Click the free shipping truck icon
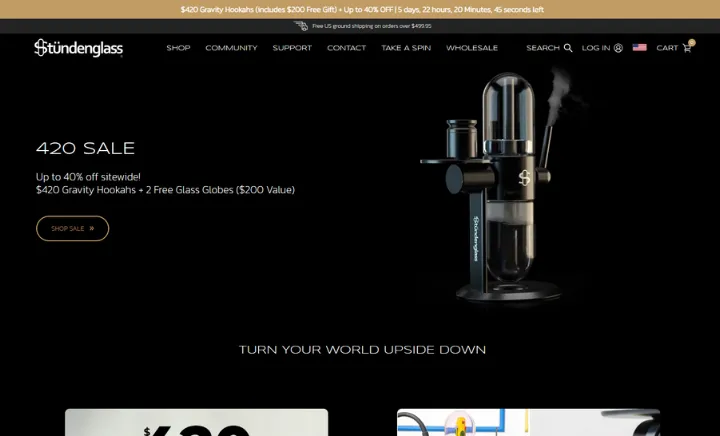 point(301,26)
